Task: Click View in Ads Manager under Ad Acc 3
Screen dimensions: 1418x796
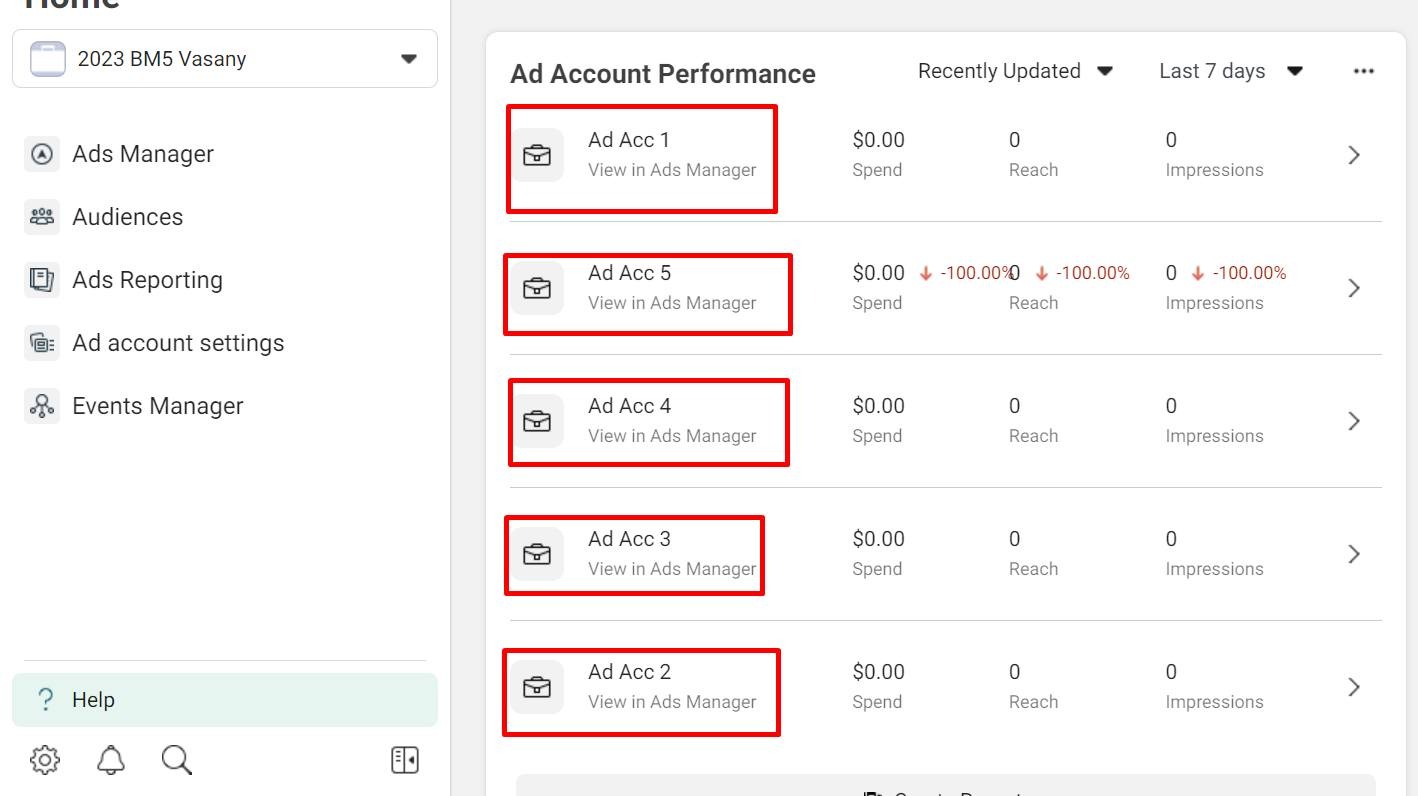Action: pyautogui.click(x=672, y=569)
